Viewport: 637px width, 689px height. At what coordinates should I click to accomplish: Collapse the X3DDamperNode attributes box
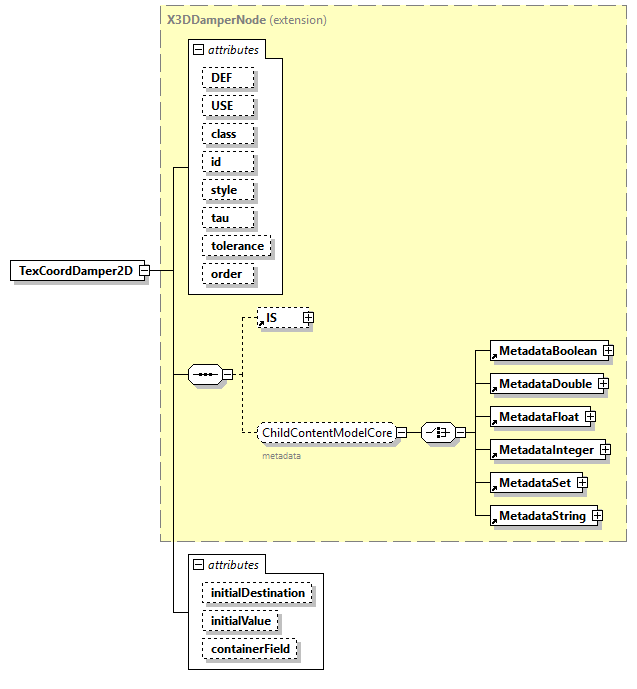click(198, 49)
